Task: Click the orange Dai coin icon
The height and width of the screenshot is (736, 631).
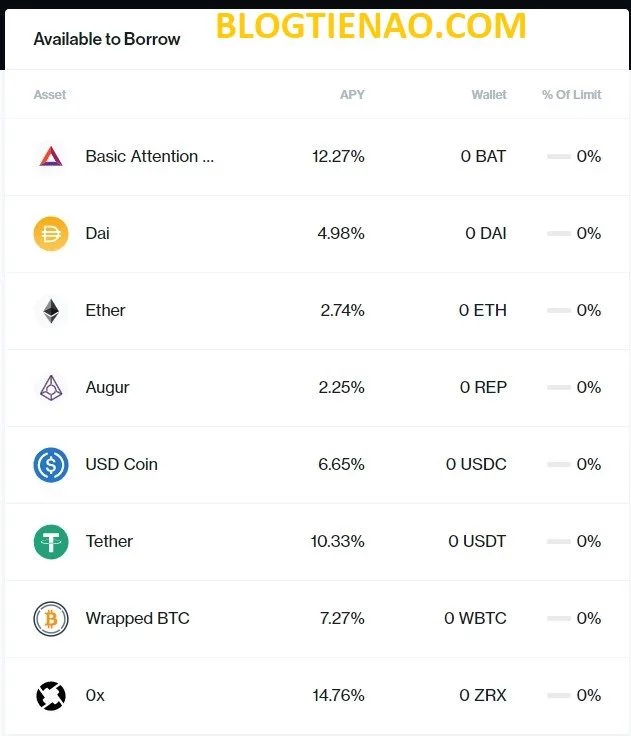Action: coord(51,233)
